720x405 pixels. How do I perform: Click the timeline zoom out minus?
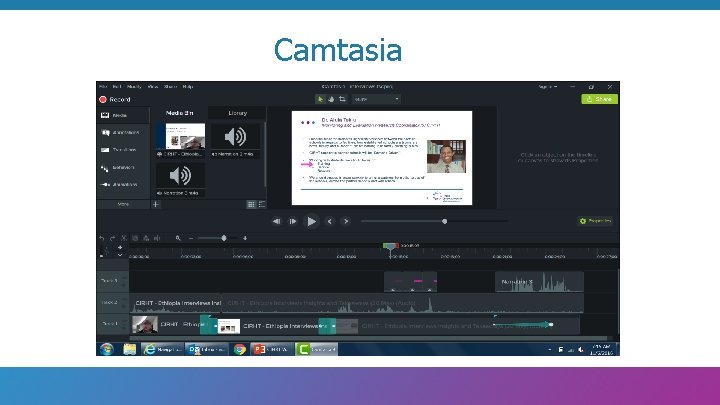click(191, 238)
